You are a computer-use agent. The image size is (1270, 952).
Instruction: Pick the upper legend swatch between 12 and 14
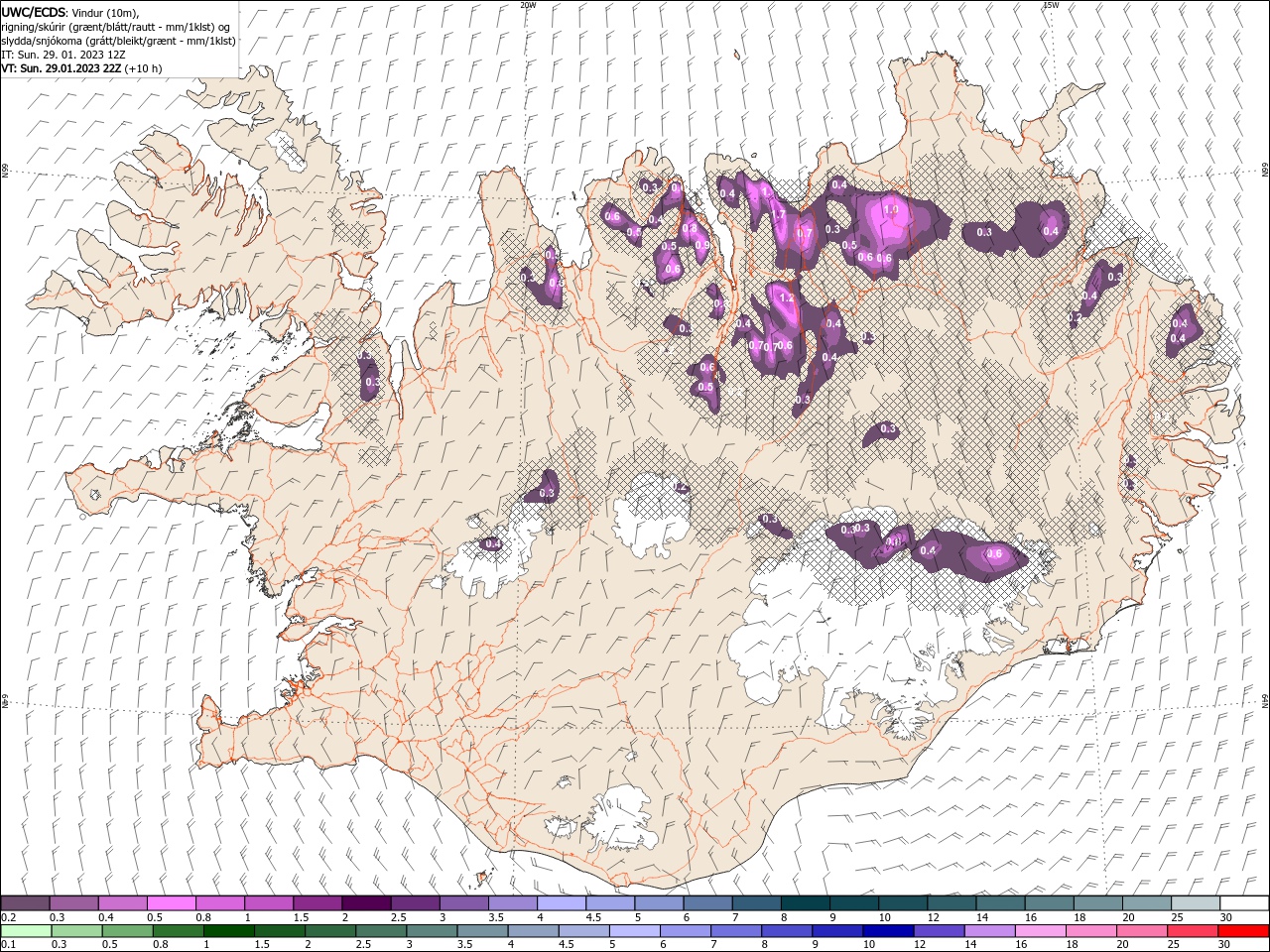(x=951, y=903)
